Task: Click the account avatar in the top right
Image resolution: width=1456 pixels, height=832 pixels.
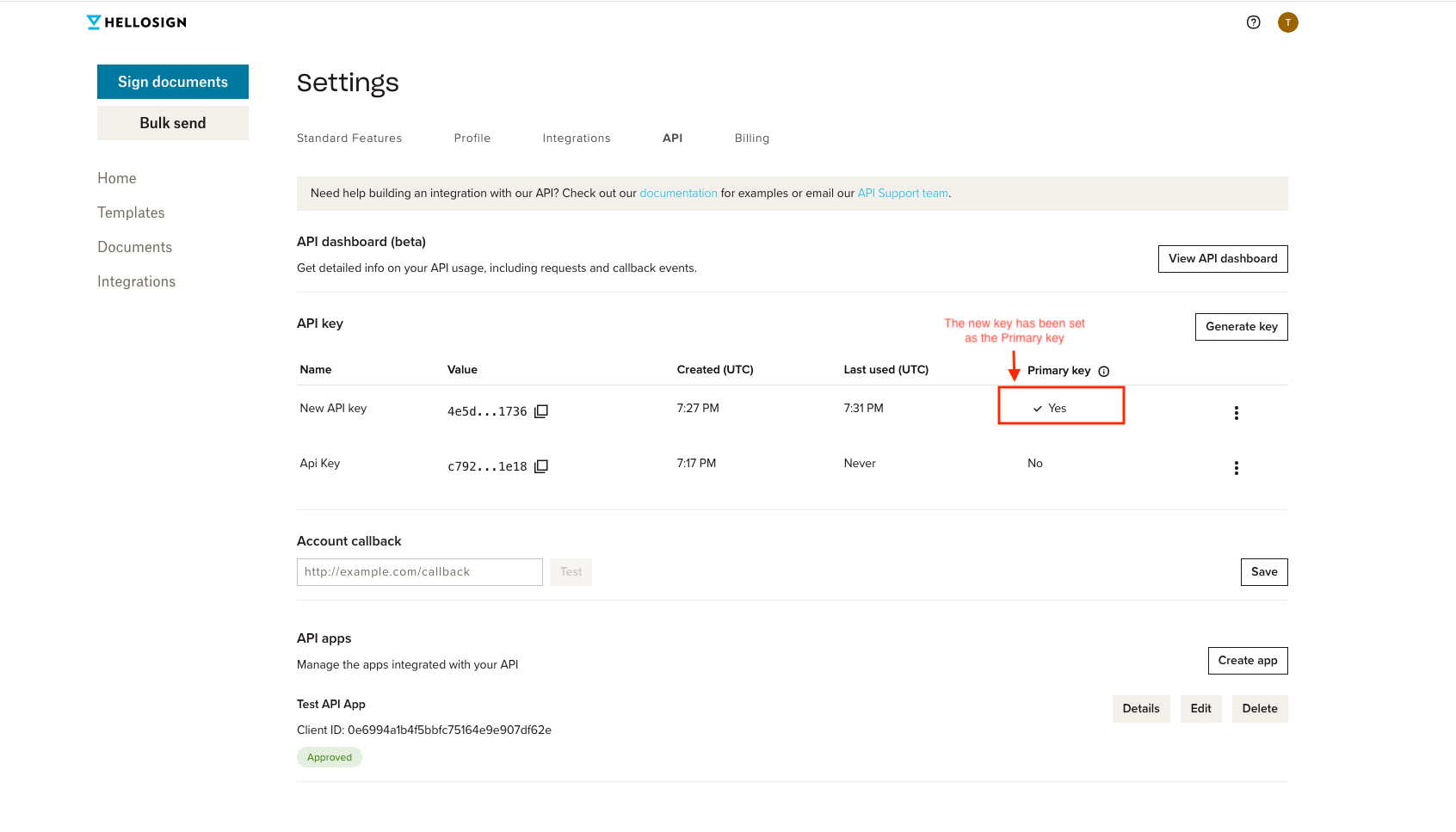Action: tap(1287, 22)
